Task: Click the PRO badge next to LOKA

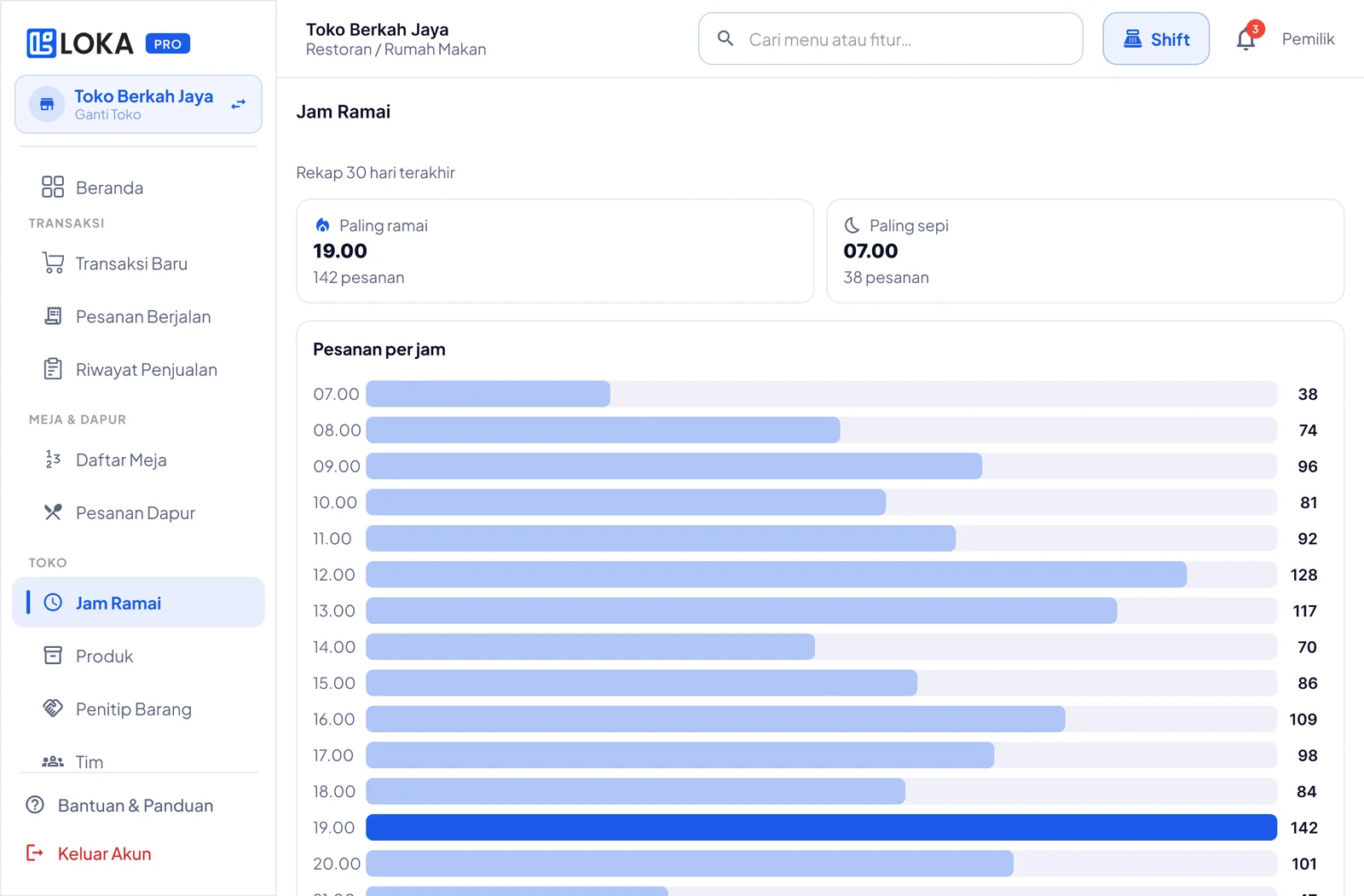Action: pyautogui.click(x=168, y=43)
